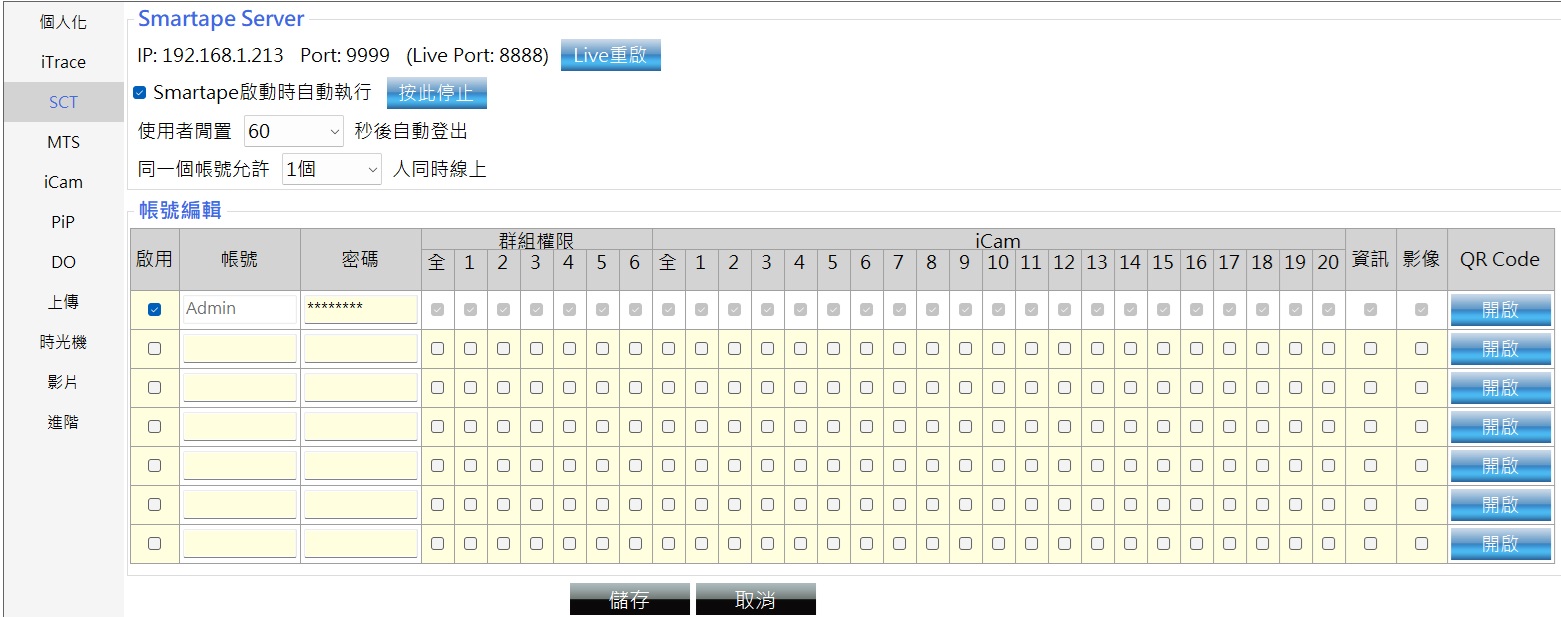The width and height of the screenshot is (1561, 617).
Task: Click fifth row QR Code 開啟 button
Action: (1500, 466)
